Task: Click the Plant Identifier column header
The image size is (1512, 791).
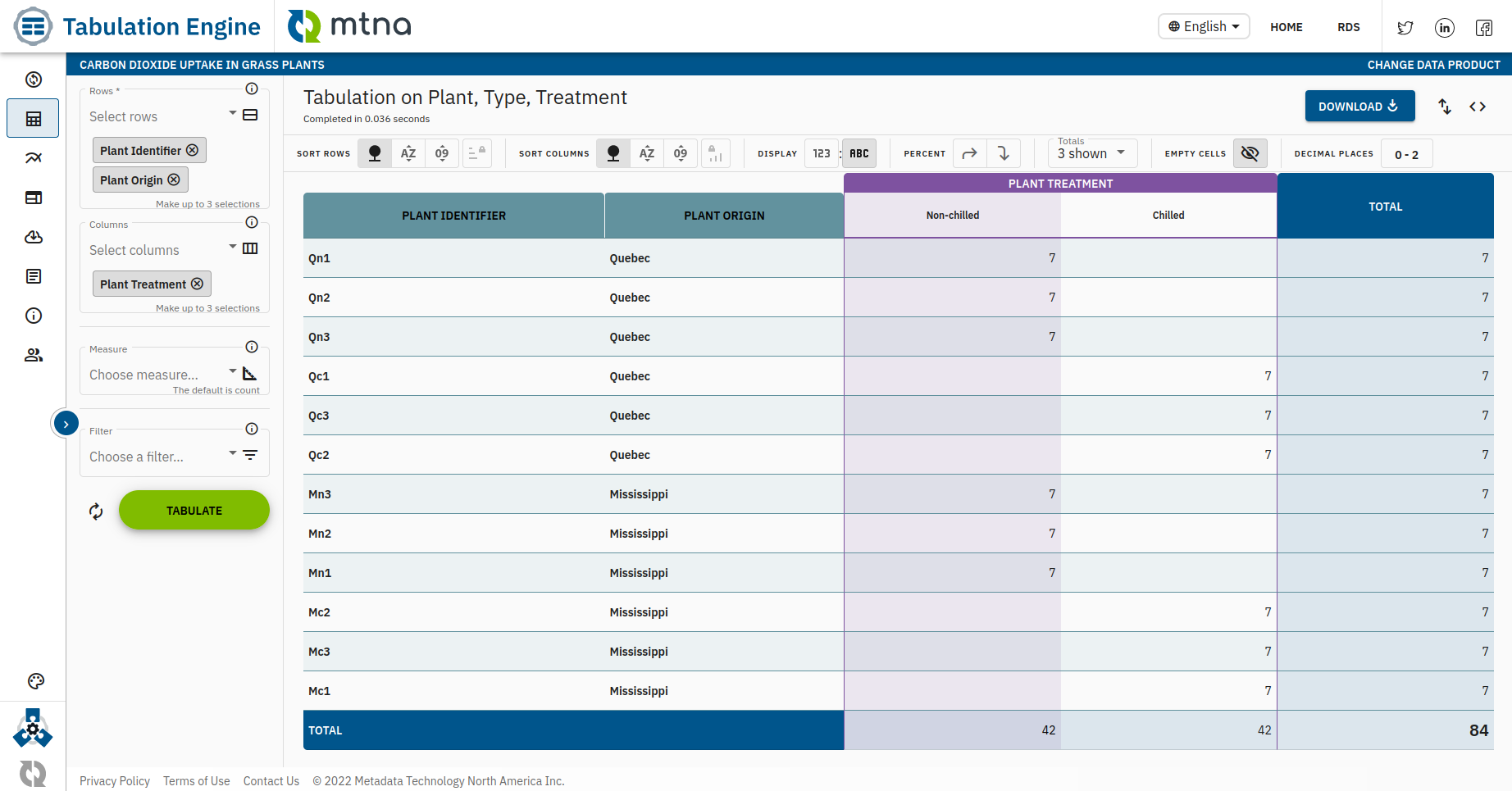Action: (454, 216)
